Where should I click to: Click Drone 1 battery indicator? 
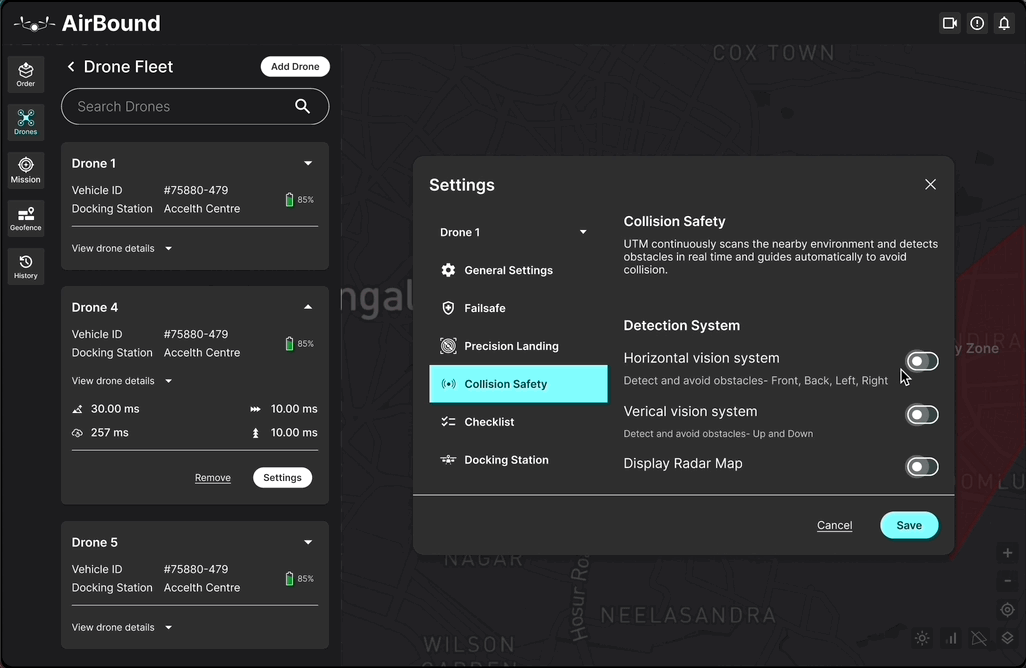(x=300, y=200)
